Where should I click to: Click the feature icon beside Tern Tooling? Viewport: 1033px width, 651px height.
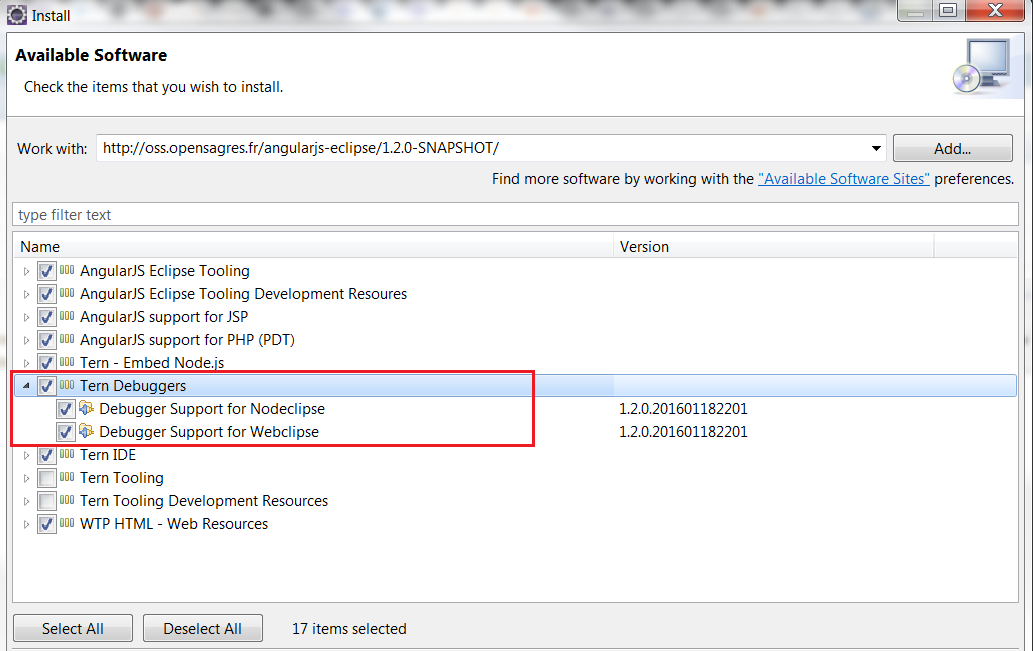click(65, 478)
